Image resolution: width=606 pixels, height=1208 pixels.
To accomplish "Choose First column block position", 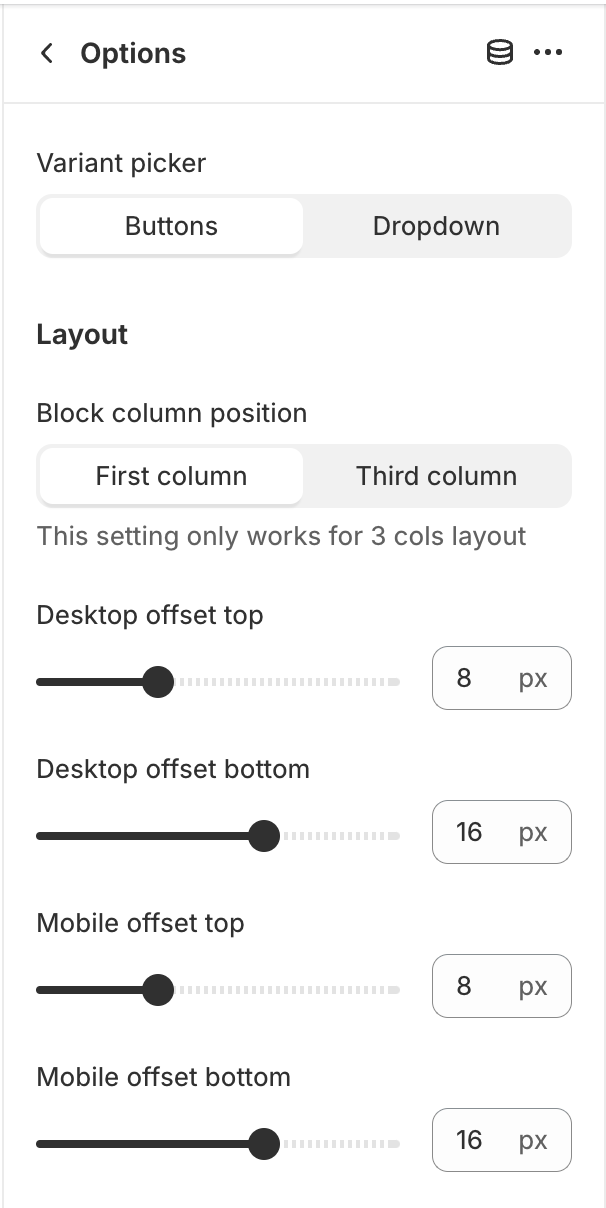I will coord(171,476).
